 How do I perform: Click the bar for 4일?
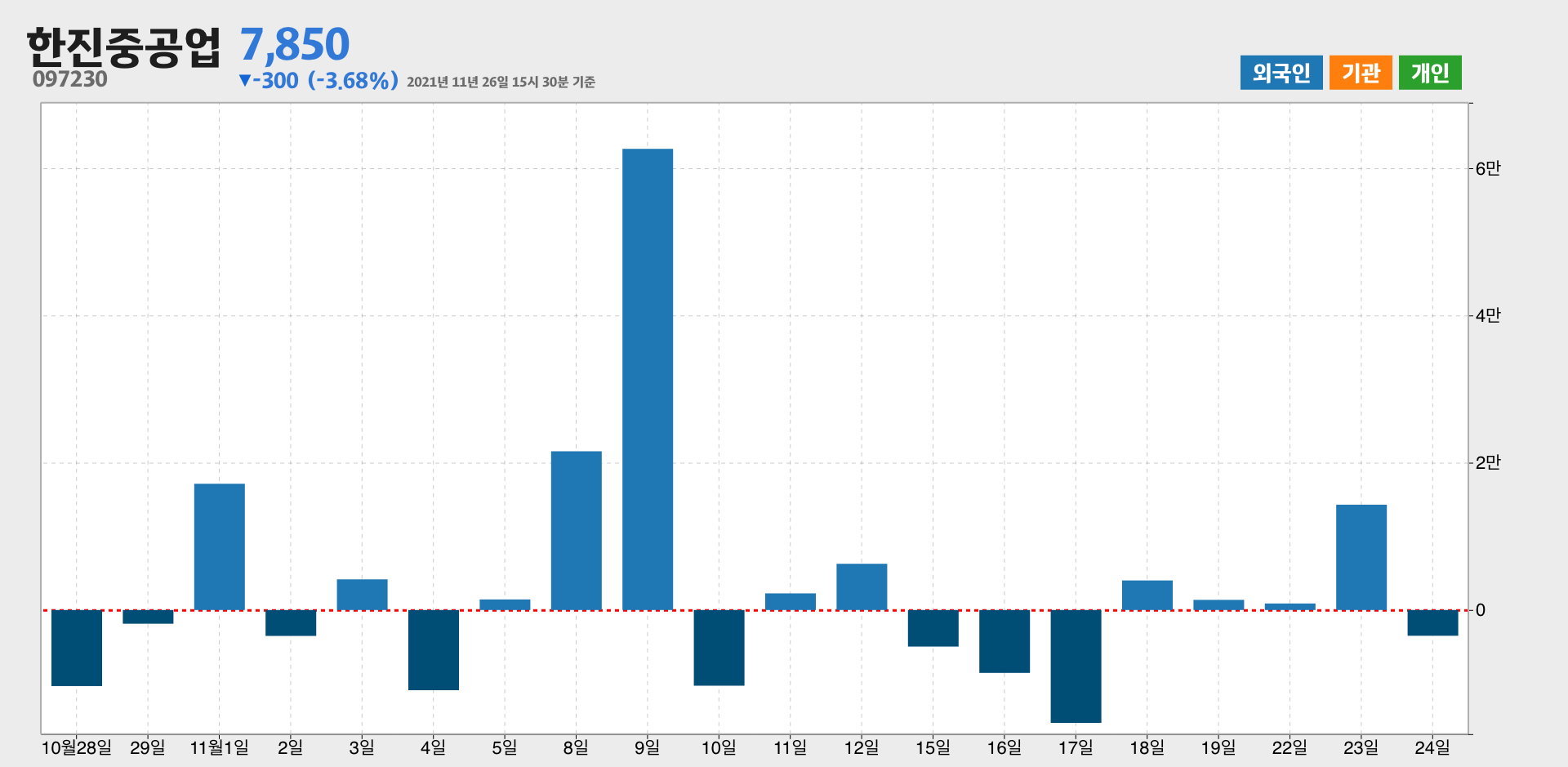pos(434,650)
